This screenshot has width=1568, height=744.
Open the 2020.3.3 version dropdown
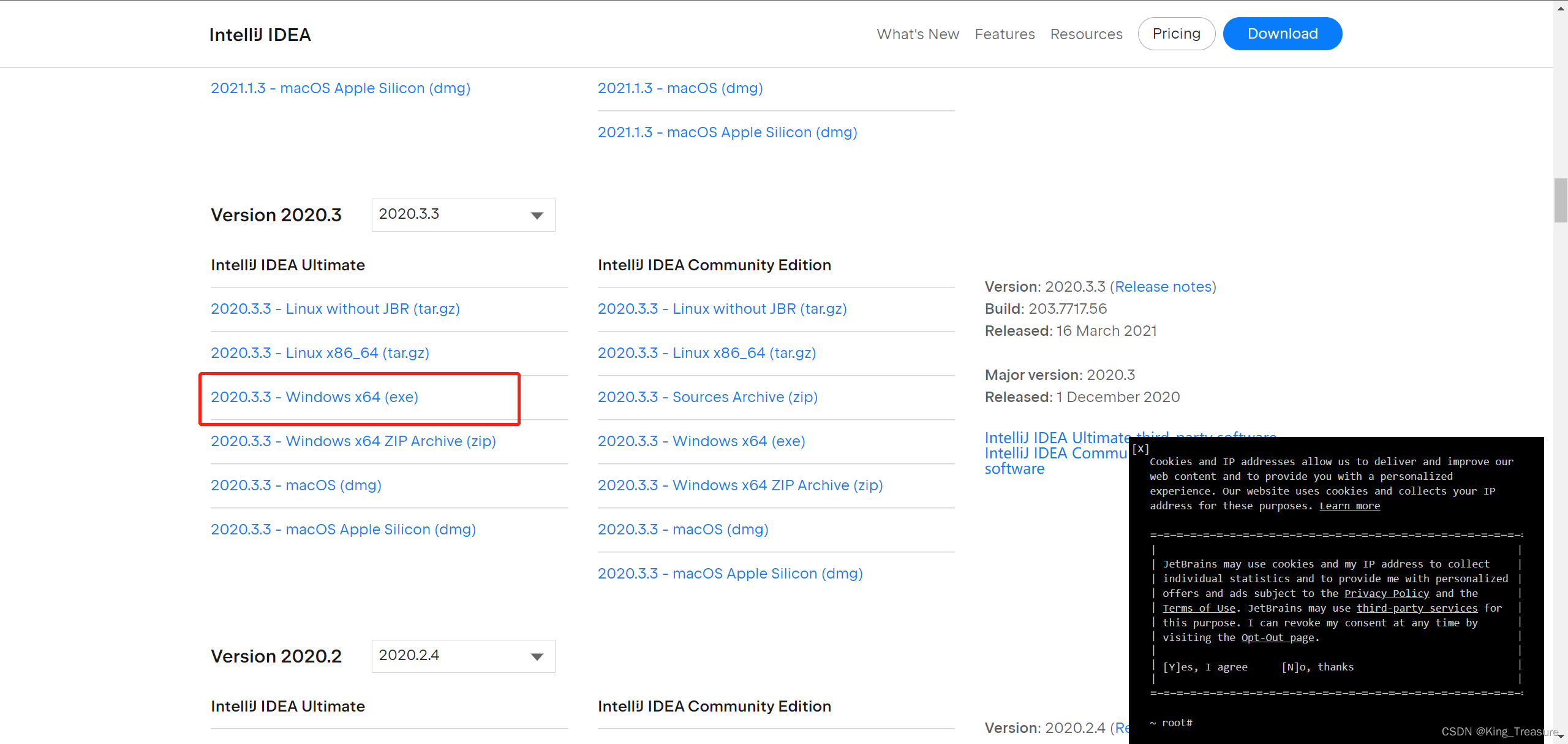(463, 215)
